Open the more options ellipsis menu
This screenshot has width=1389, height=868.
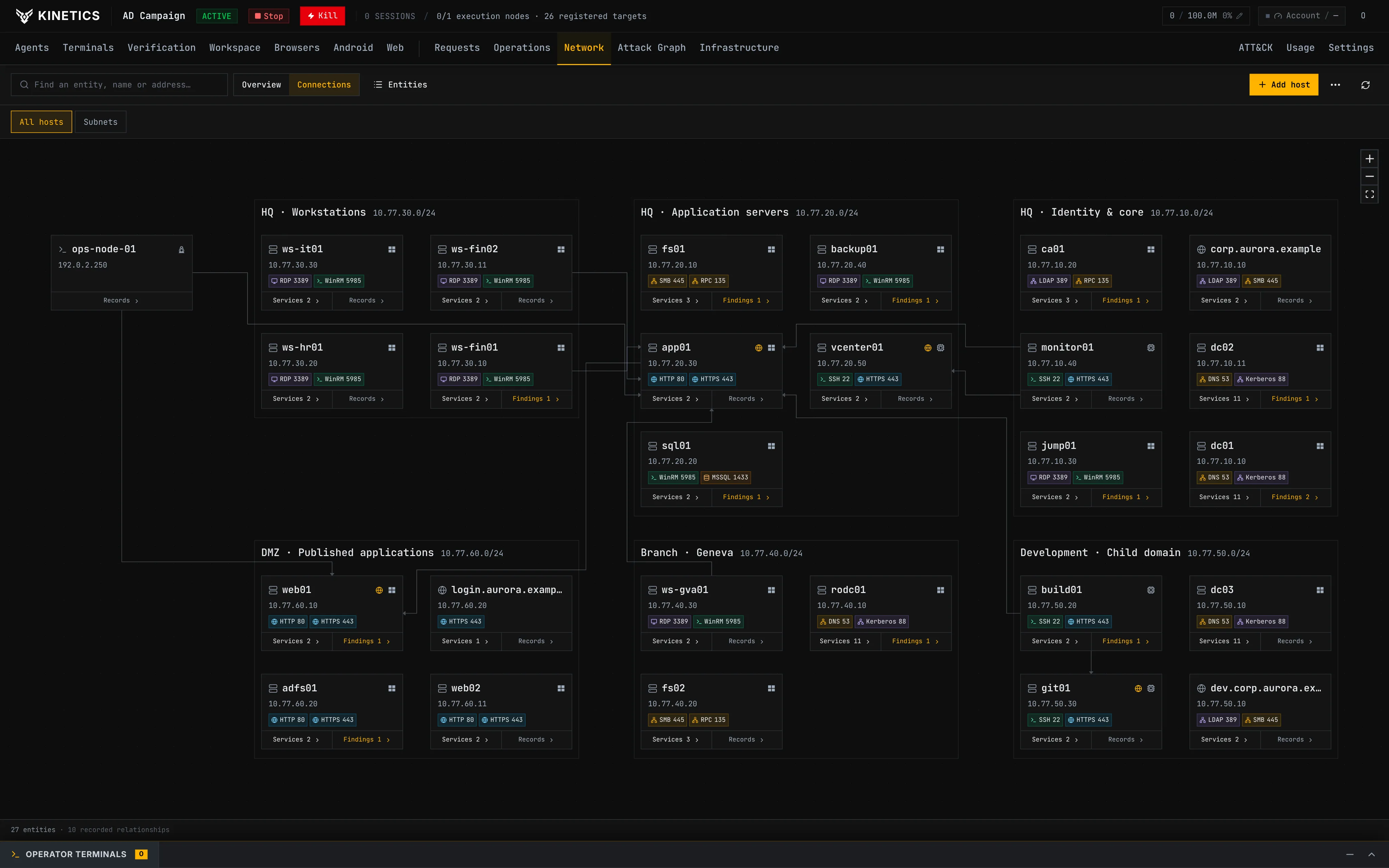(x=1336, y=85)
